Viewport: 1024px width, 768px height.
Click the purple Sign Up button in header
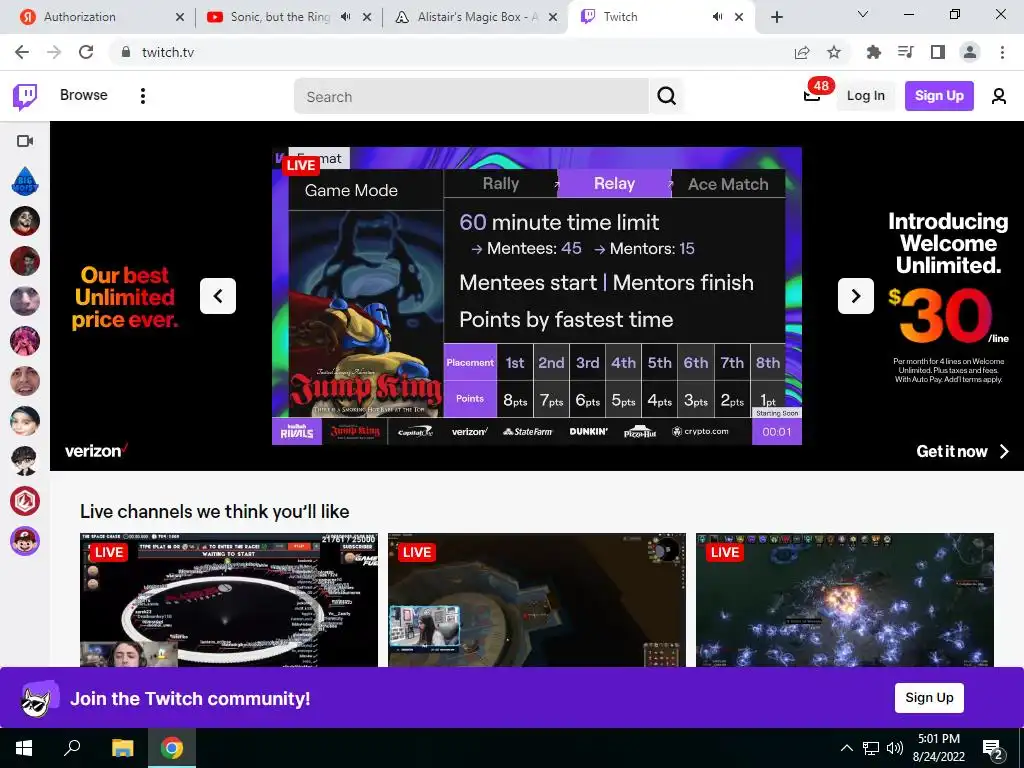pyautogui.click(x=939, y=96)
